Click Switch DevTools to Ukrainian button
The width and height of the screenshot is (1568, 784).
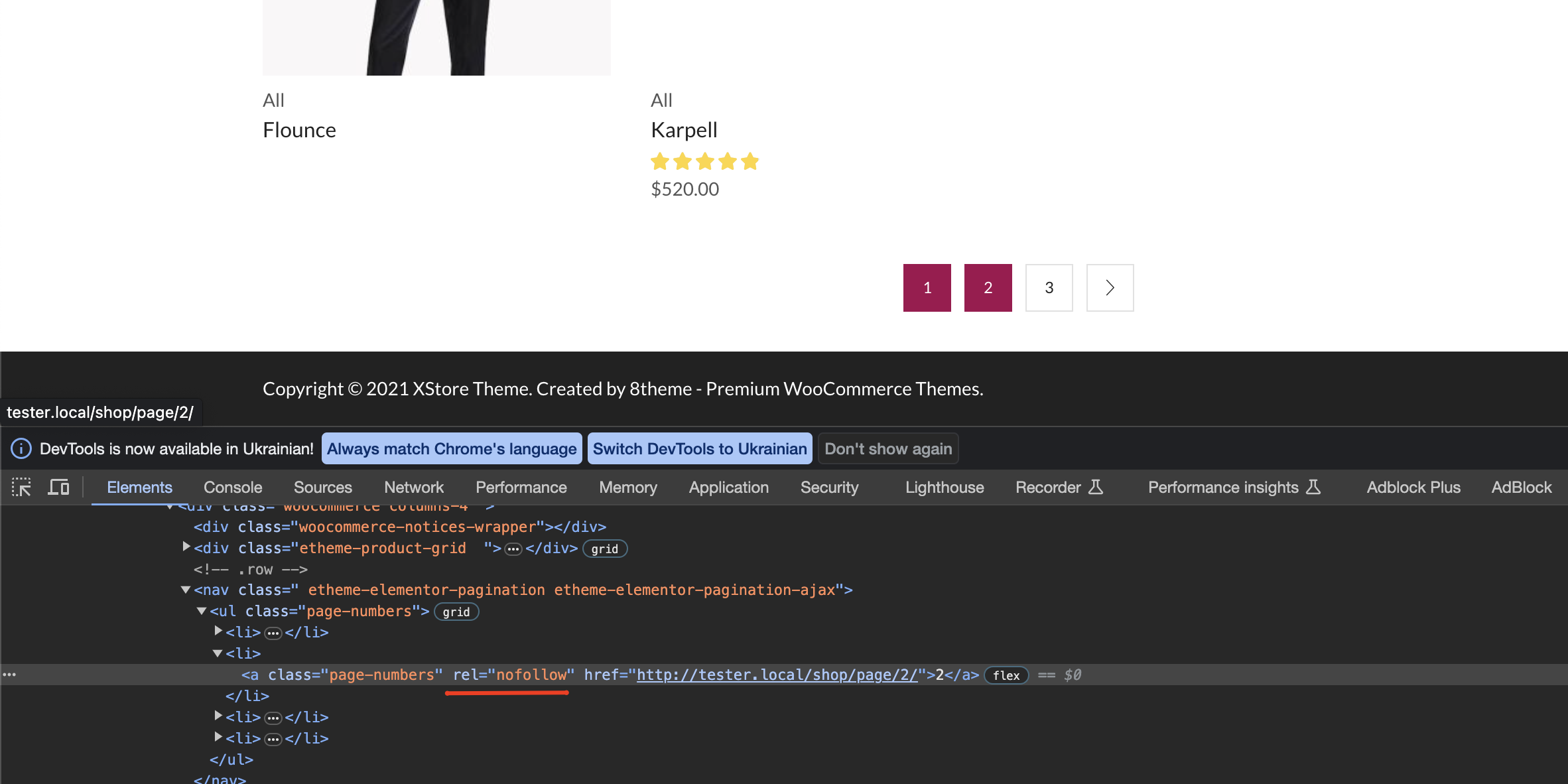(x=700, y=449)
